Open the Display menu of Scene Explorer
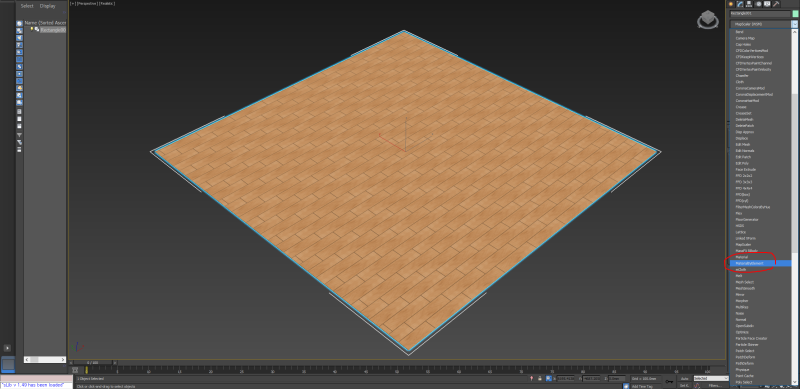800x389 pixels. click(47, 6)
